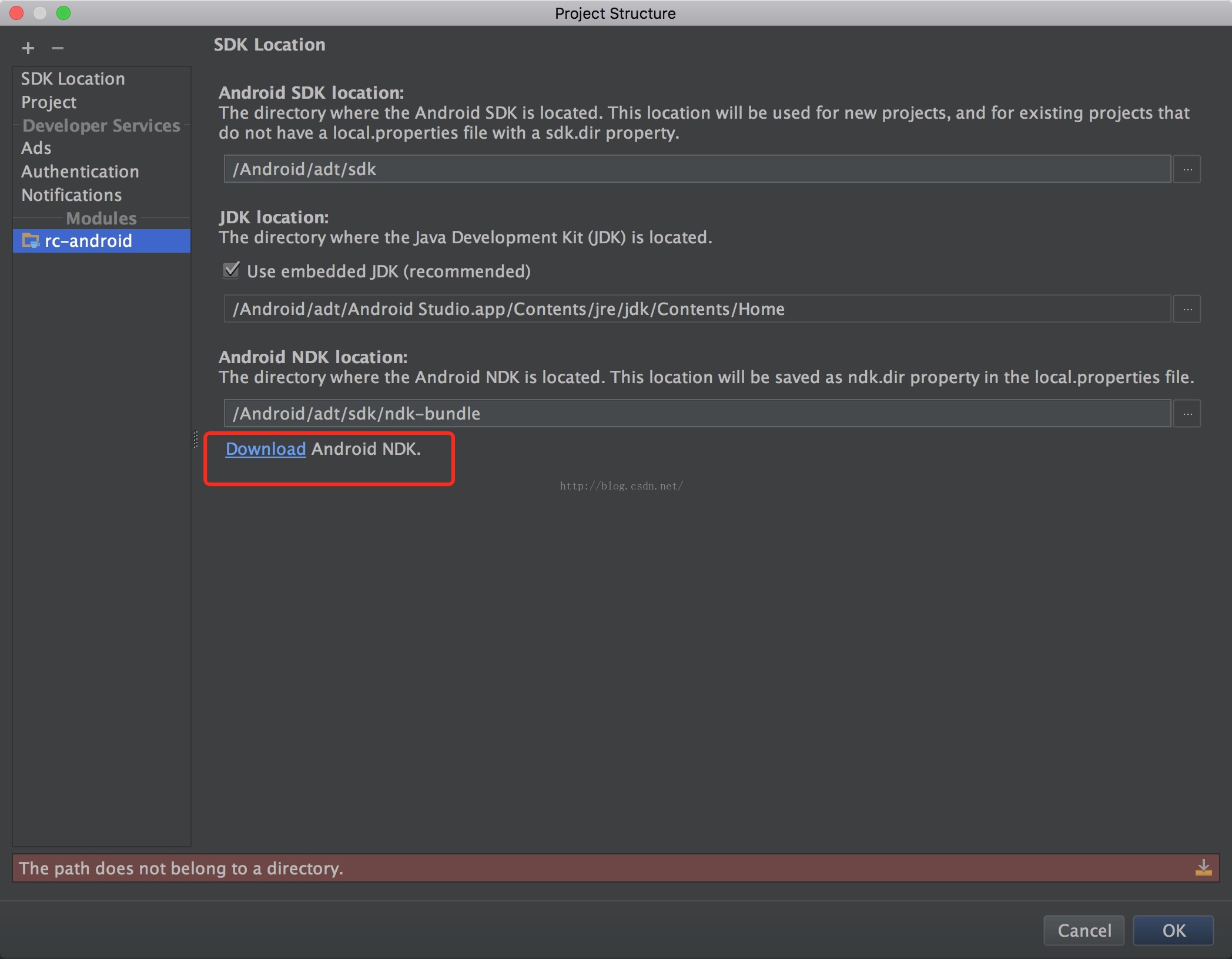The width and height of the screenshot is (1232, 959).
Task: Open Notifications developer service
Action: [x=72, y=195]
